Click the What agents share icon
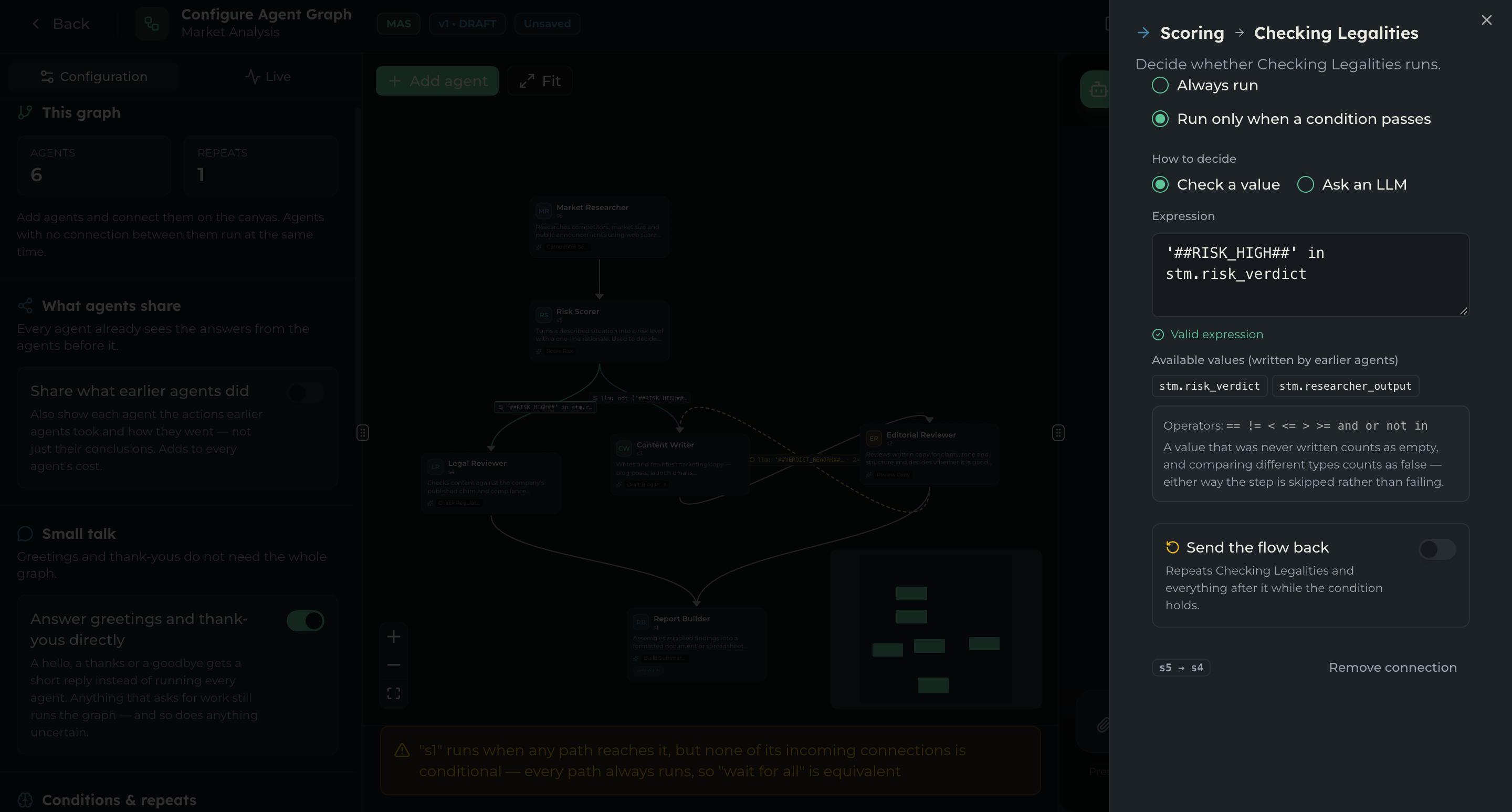Screen dimensions: 1512x812 tap(25, 306)
